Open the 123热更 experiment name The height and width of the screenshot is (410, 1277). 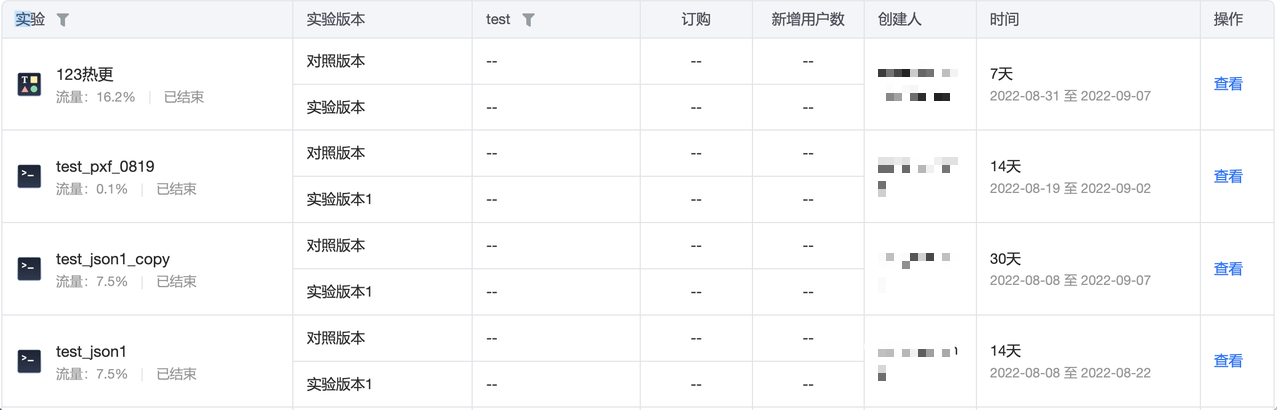(x=84, y=74)
